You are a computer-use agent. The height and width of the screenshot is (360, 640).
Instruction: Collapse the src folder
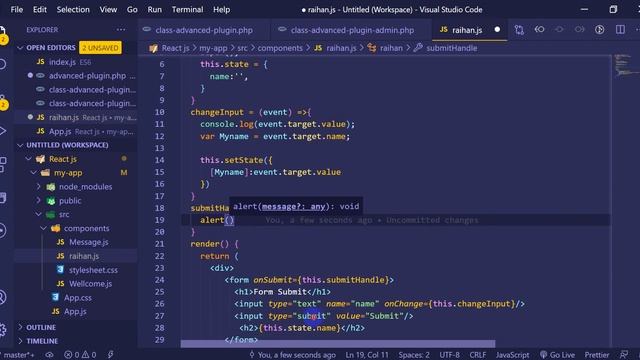click(38, 214)
